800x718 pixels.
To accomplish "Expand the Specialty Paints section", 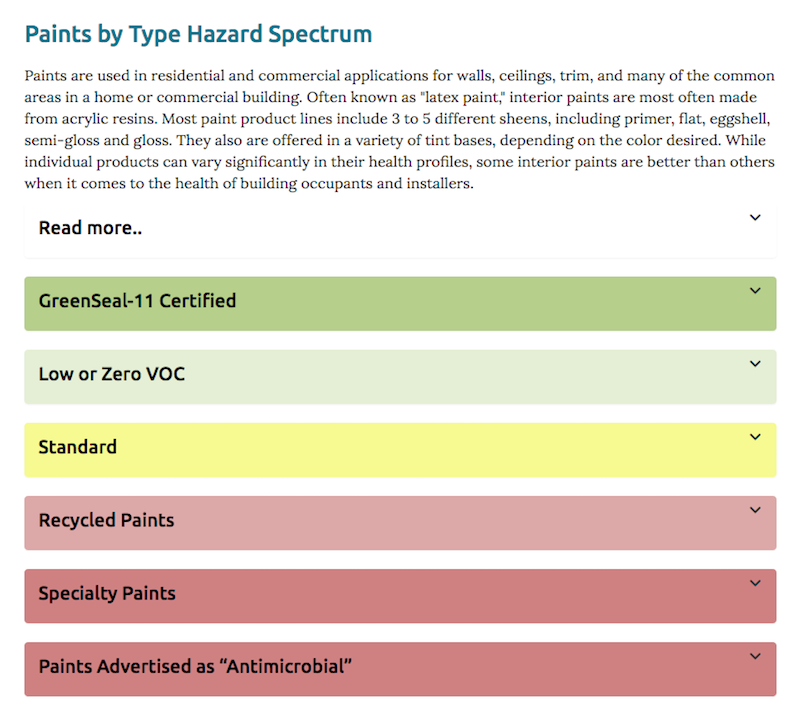I will (400, 596).
